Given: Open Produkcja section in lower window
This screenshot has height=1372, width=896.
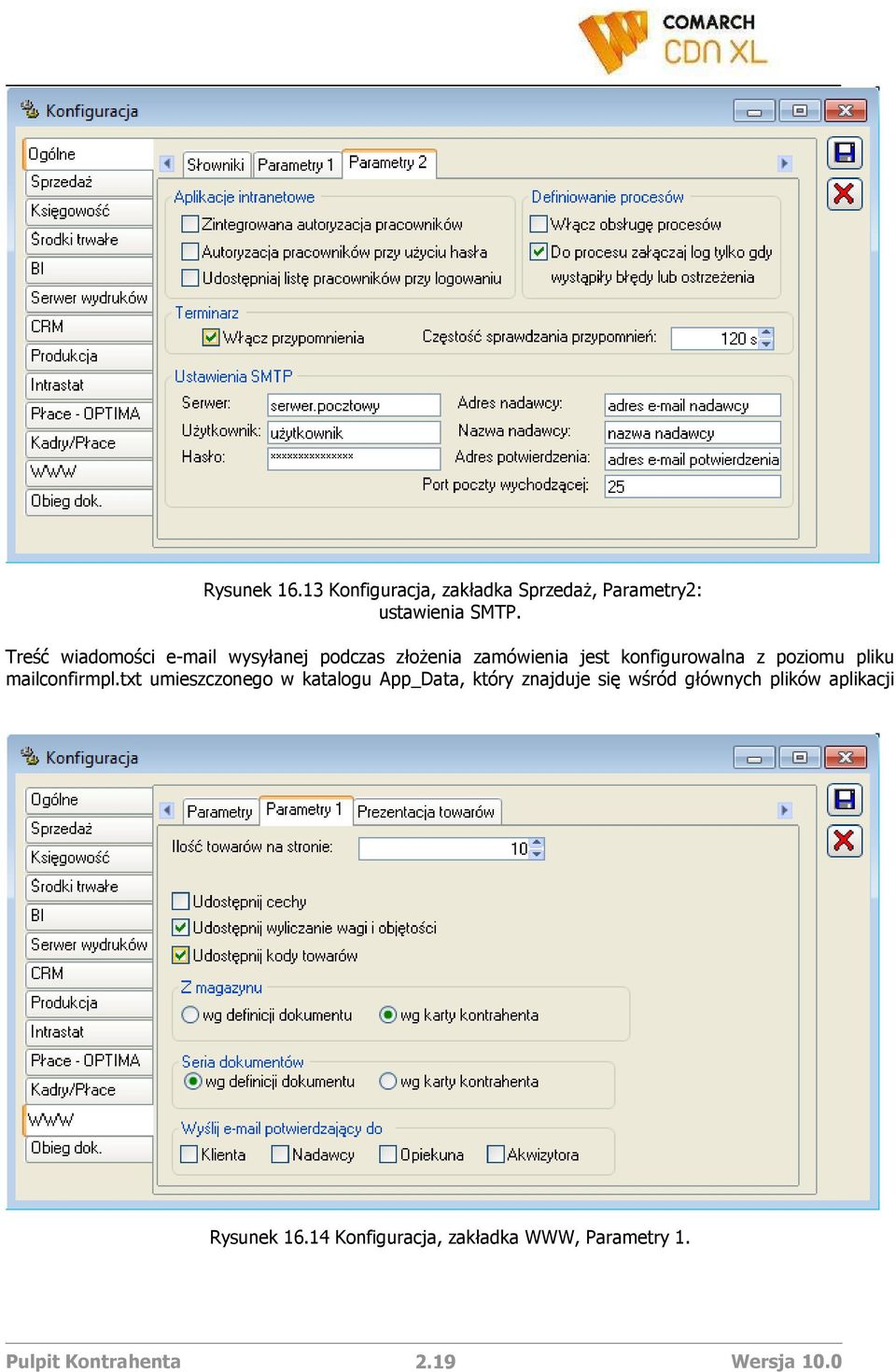Looking at the screenshot, I should (90, 1002).
